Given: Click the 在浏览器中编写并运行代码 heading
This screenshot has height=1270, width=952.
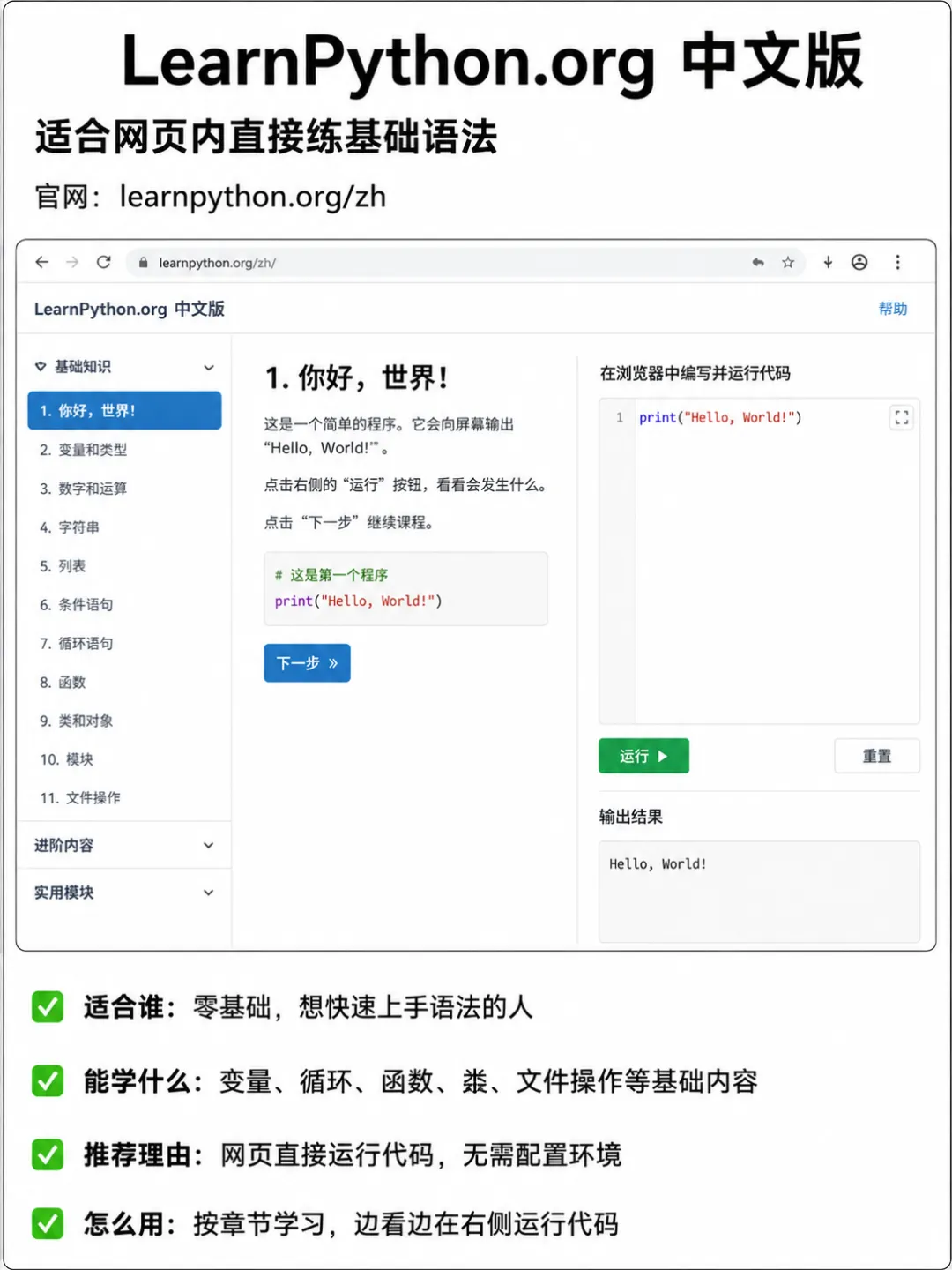Looking at the screenshot, I should point(695,374).
